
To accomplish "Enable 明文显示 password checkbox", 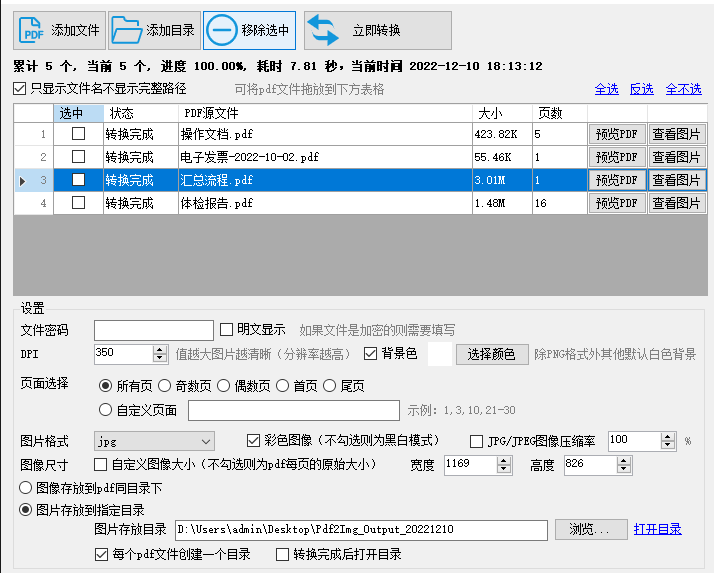I will (x=226, y=330).
